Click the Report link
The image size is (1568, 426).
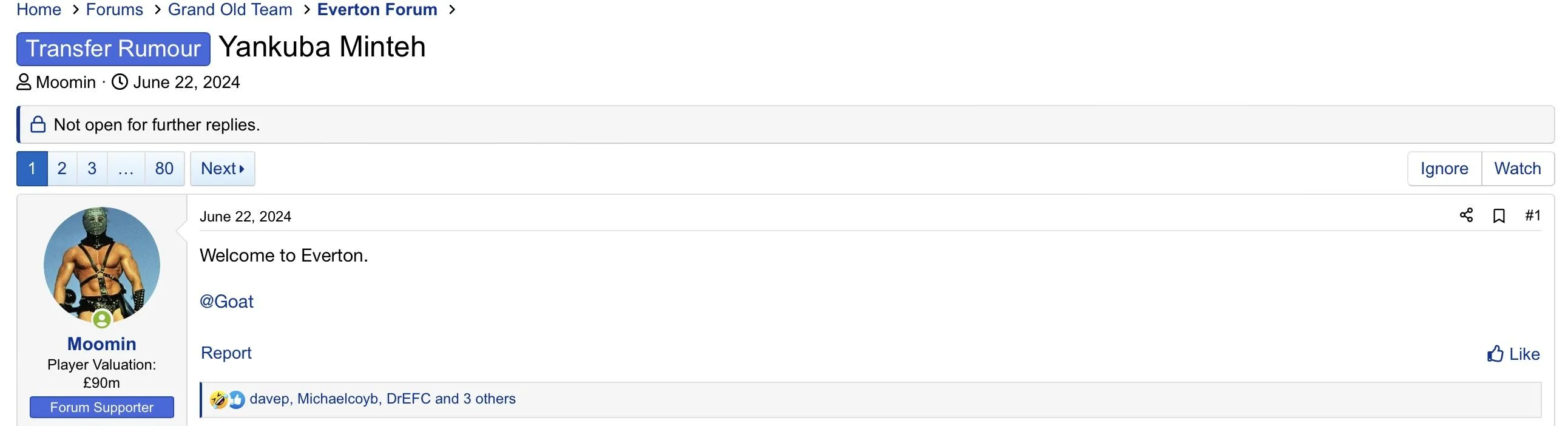(x=226, y=353)
